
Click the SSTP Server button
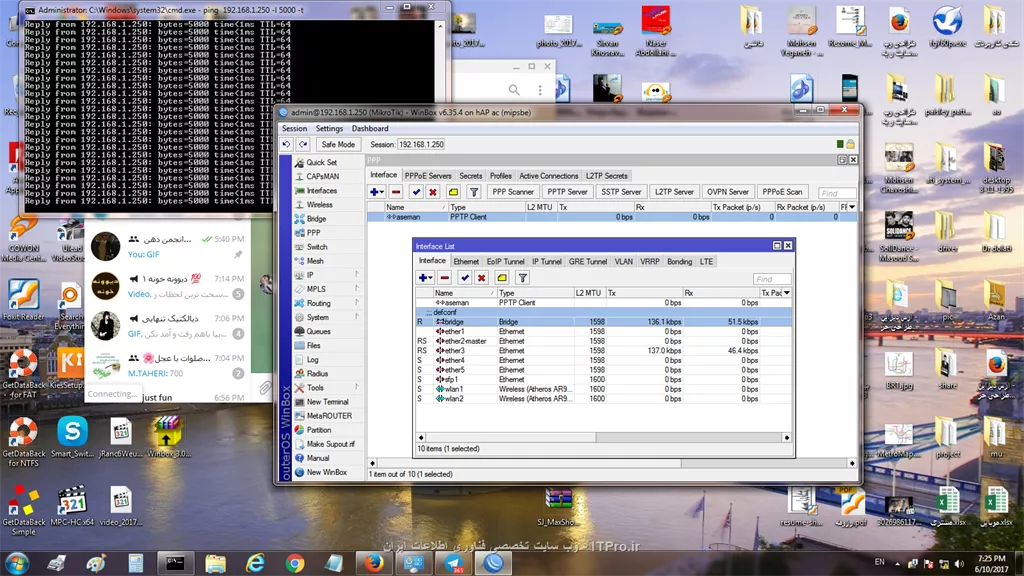tap(621, 192)
